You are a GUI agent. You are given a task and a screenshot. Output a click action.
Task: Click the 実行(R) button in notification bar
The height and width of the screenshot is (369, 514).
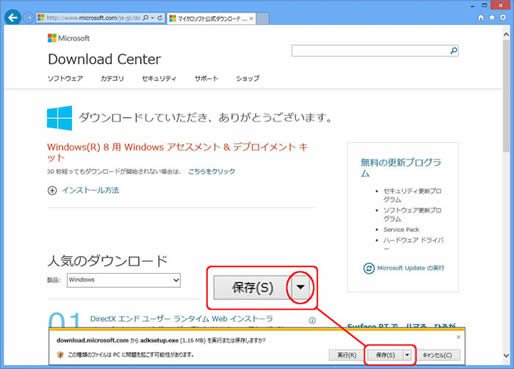pyautogui.click(x=346, y=355)
